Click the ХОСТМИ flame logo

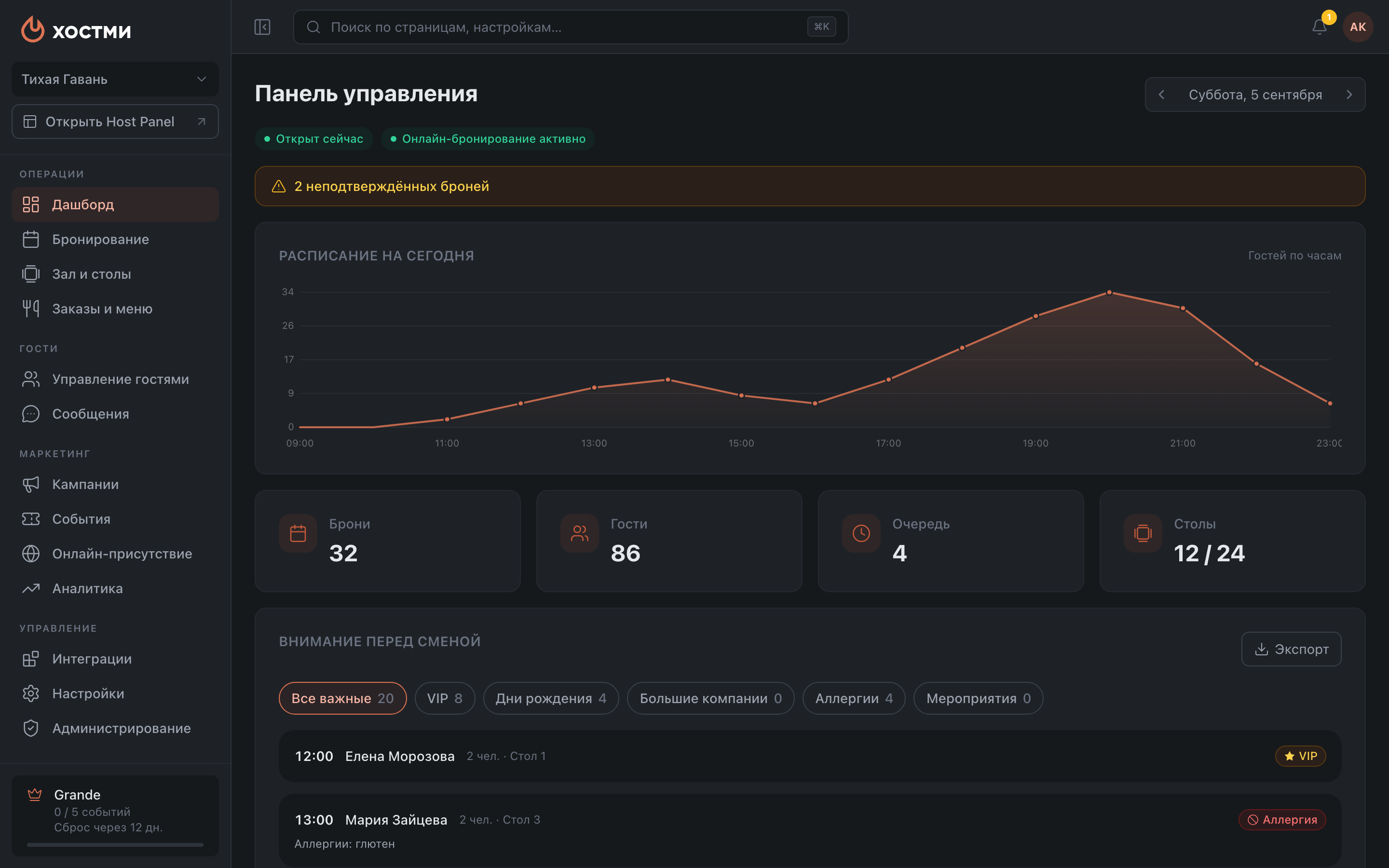[x=33, y=29]
